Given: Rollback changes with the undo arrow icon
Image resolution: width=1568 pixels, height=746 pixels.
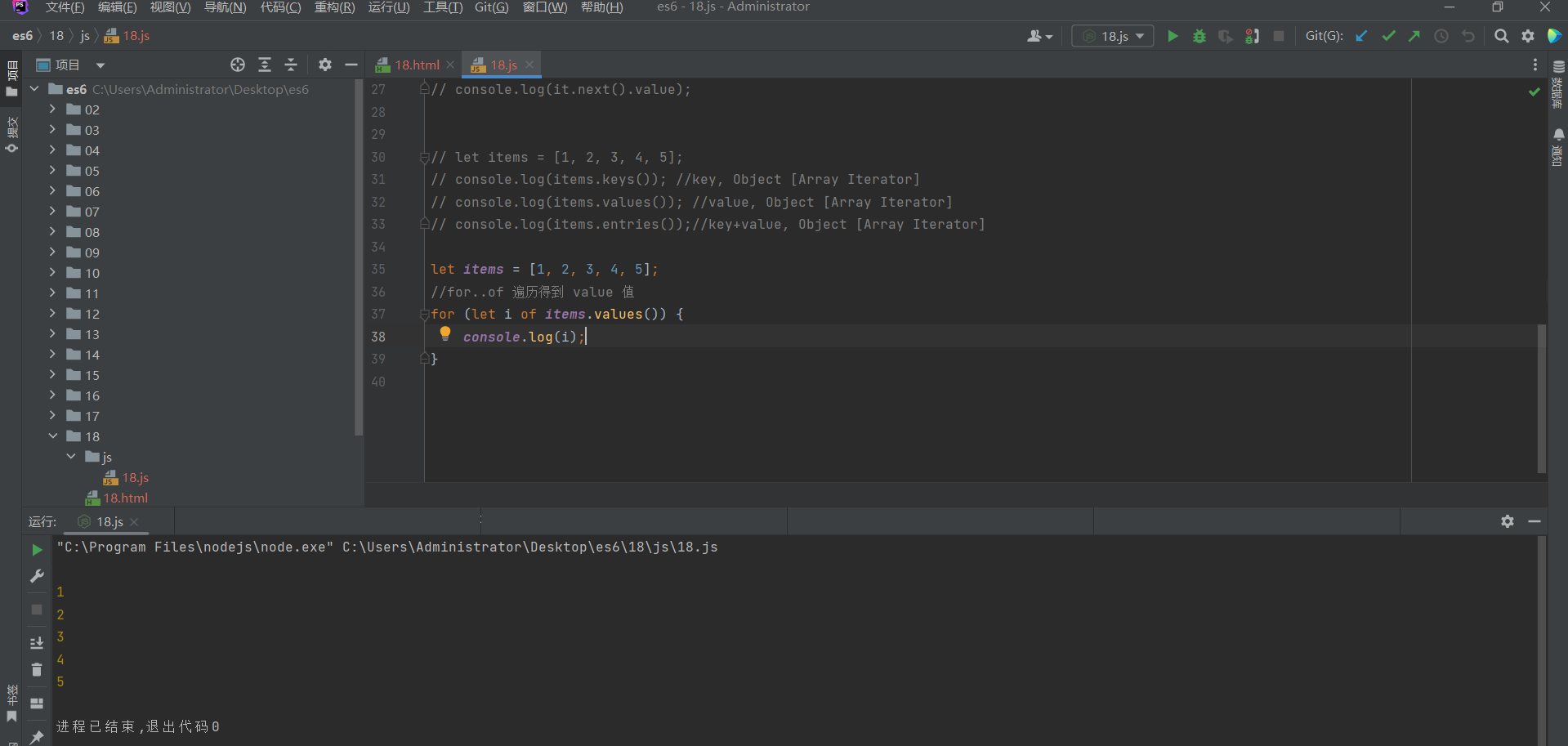Looking at the screenshot, I should point(1468,36).
